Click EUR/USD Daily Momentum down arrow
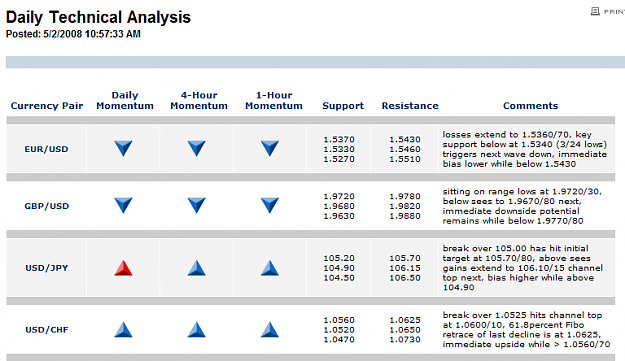The width and height of the screenshot is (625, 361). pyautogui.click(x=123, y=148)
